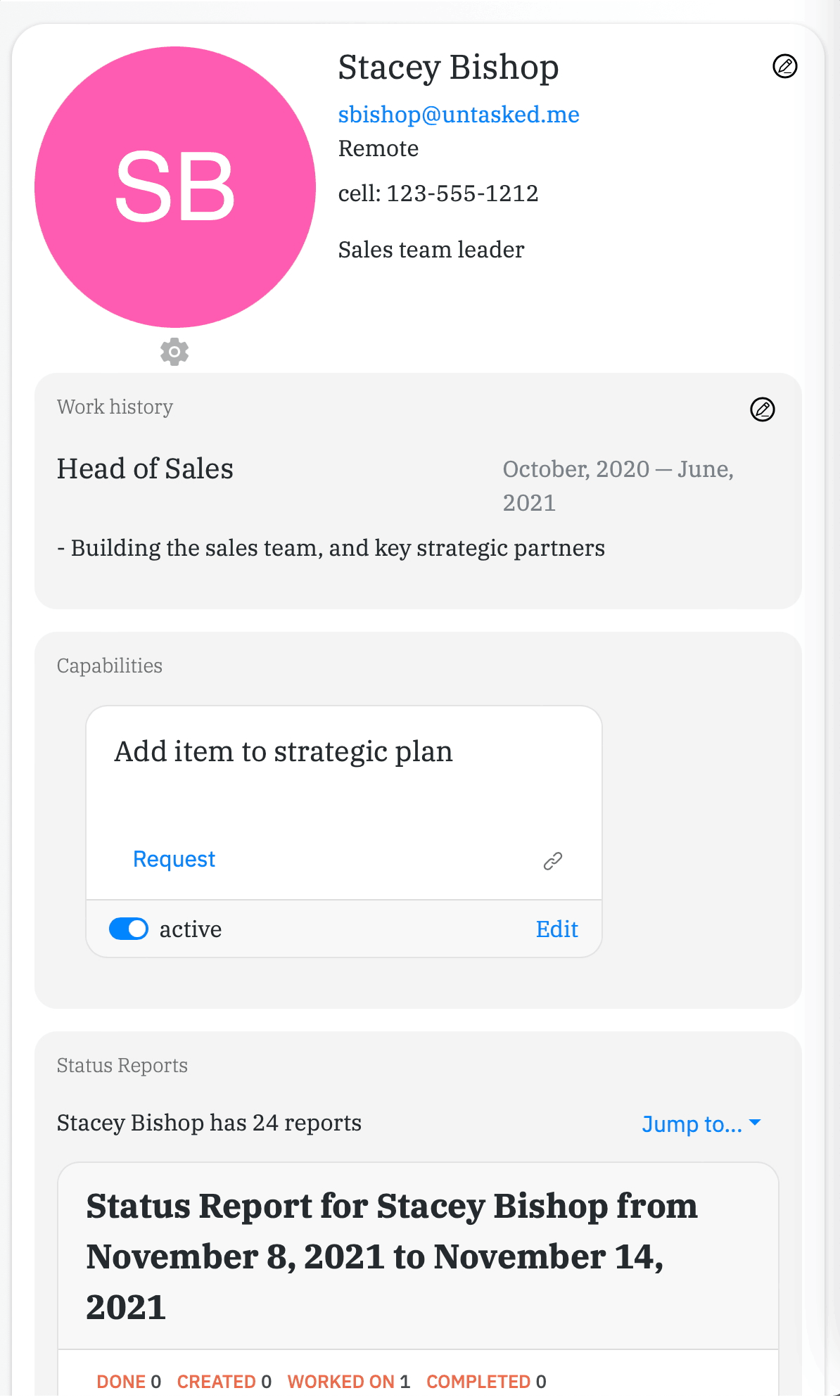This screenshot has height=1400, width=840.
Task: Select the CREATED 0 counter
Action: (x=224, y=1382)
